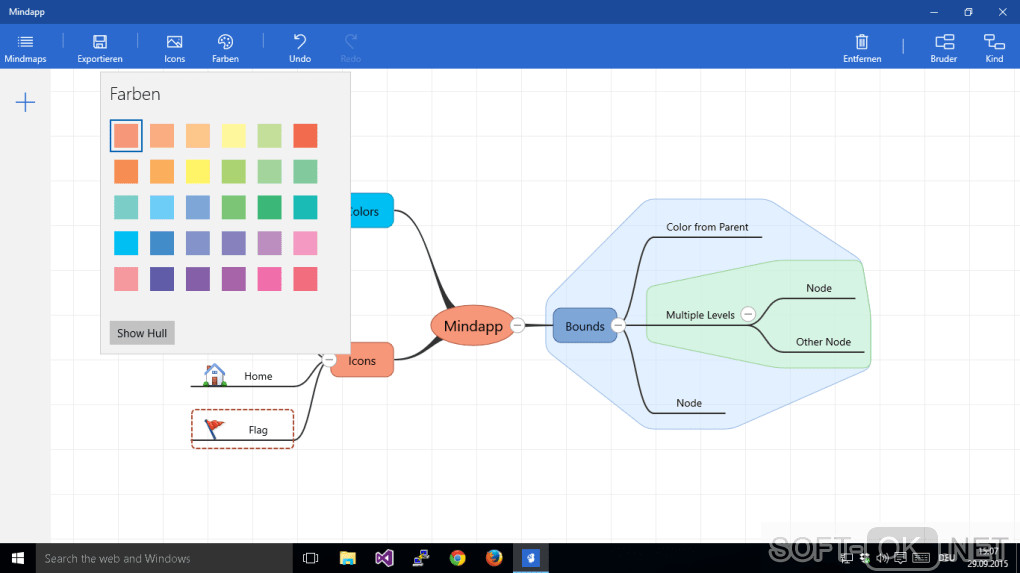Viewport: 1020px width, 573px height.
Task: Open the Mindmaps list
Action: coord(25,48)
